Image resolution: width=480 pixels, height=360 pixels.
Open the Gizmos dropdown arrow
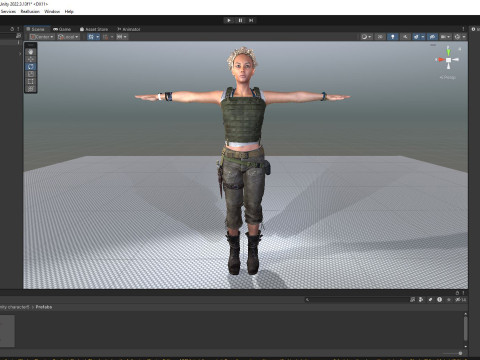pyautogui.click(x=464, y=37)
